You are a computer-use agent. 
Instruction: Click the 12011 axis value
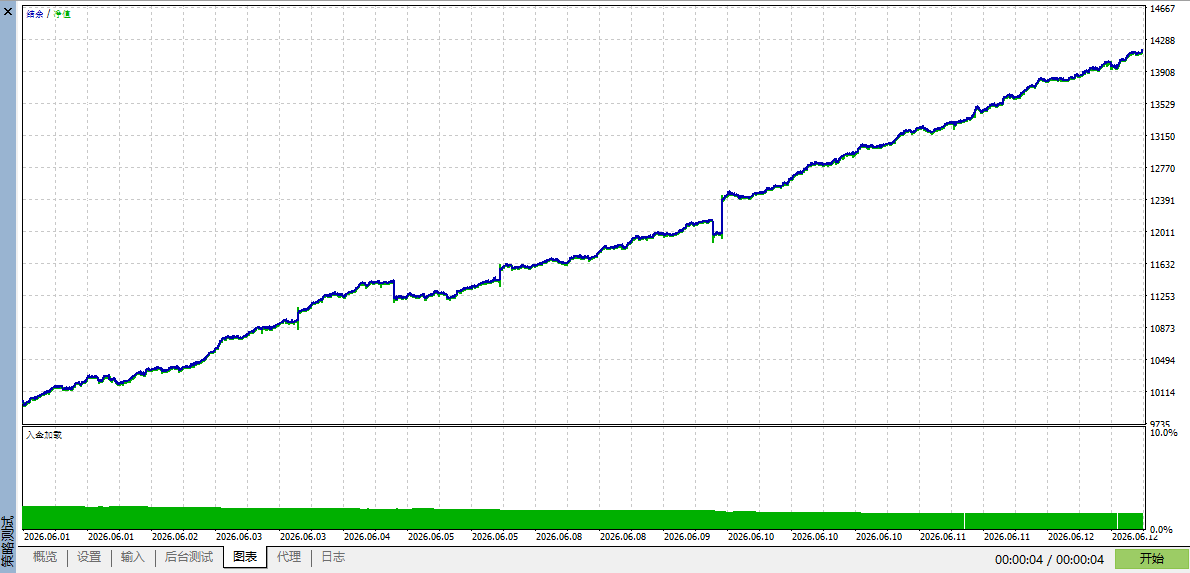tap(1164, 232)
